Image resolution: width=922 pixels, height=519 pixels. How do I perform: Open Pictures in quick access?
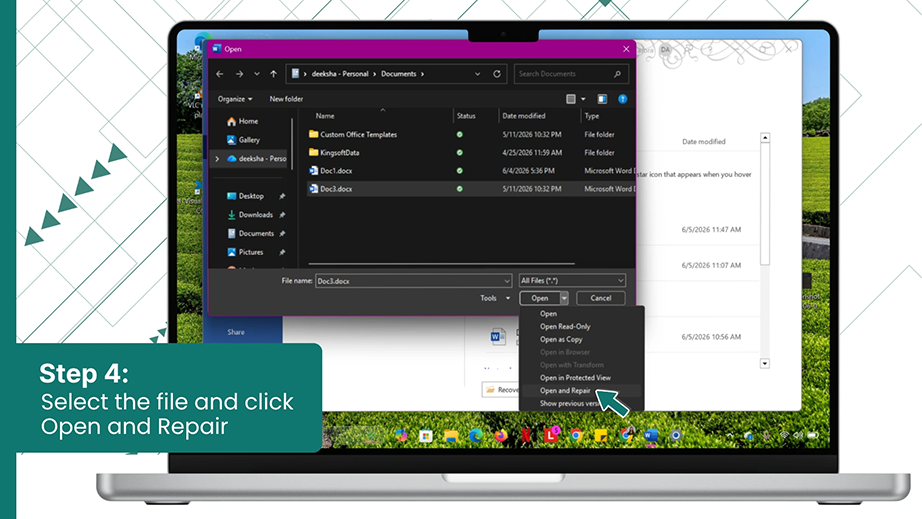pyautogui.click(x=245, y=252)
